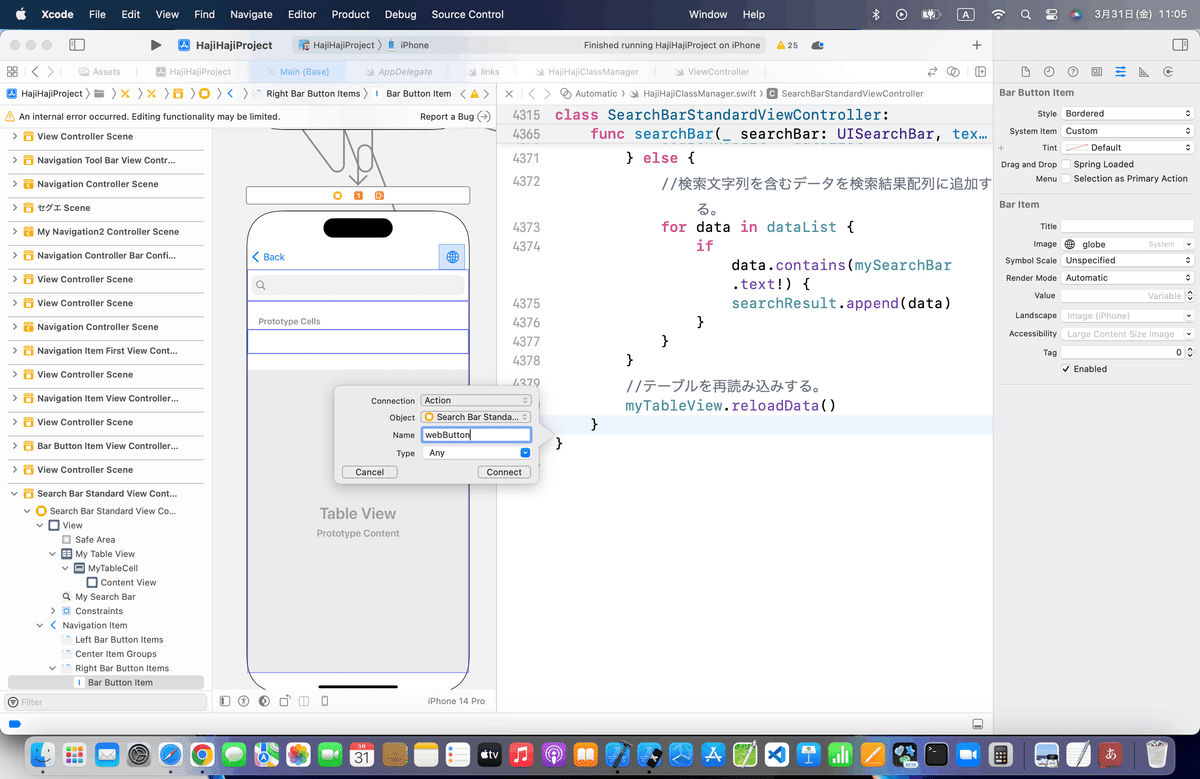Open the Identity inspector icon
Screen dimensions: 1200x779
pyautogui.click(x=1097, y=72)
